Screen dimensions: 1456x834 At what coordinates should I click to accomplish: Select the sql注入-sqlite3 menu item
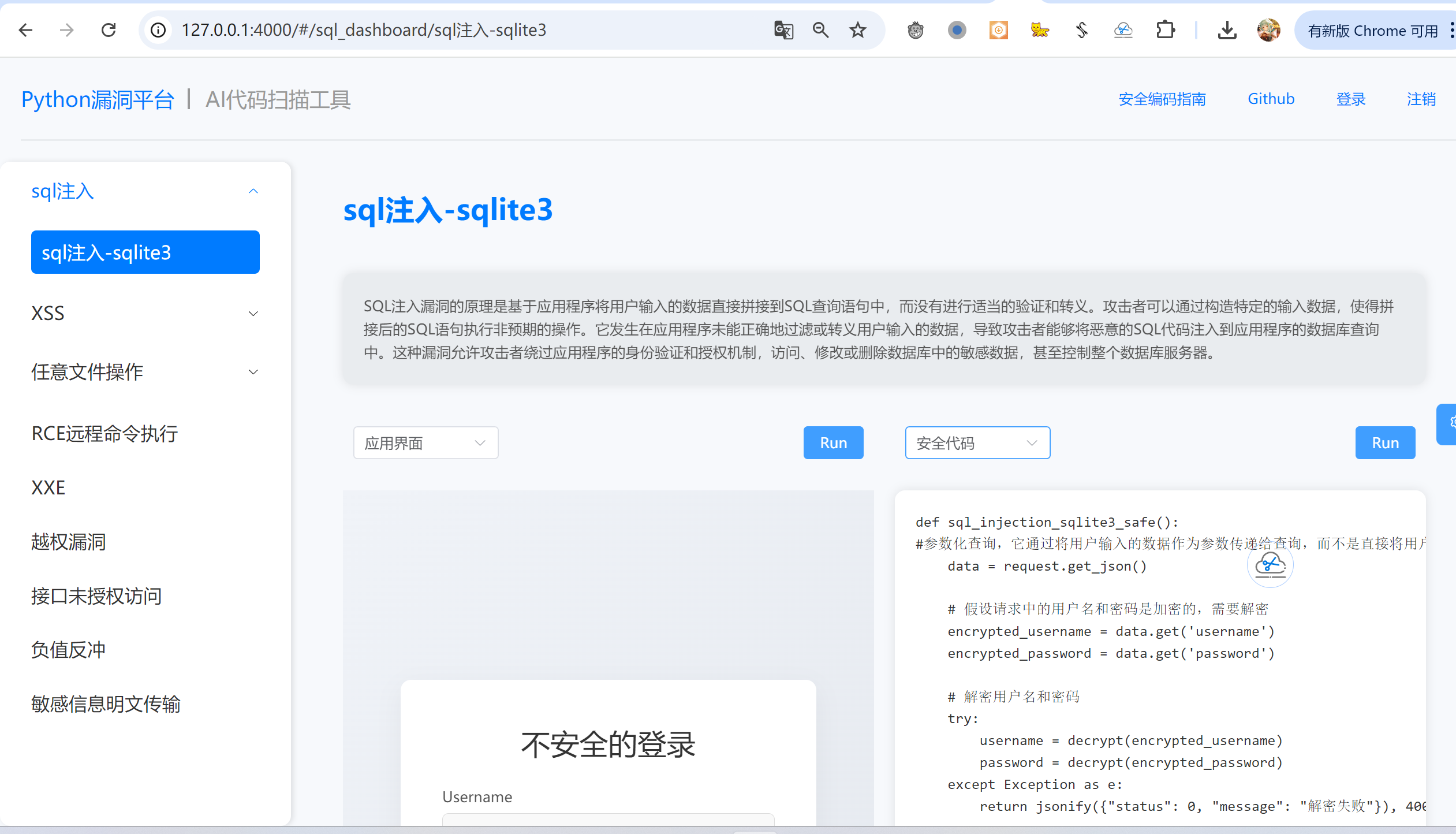pos(145,252)
